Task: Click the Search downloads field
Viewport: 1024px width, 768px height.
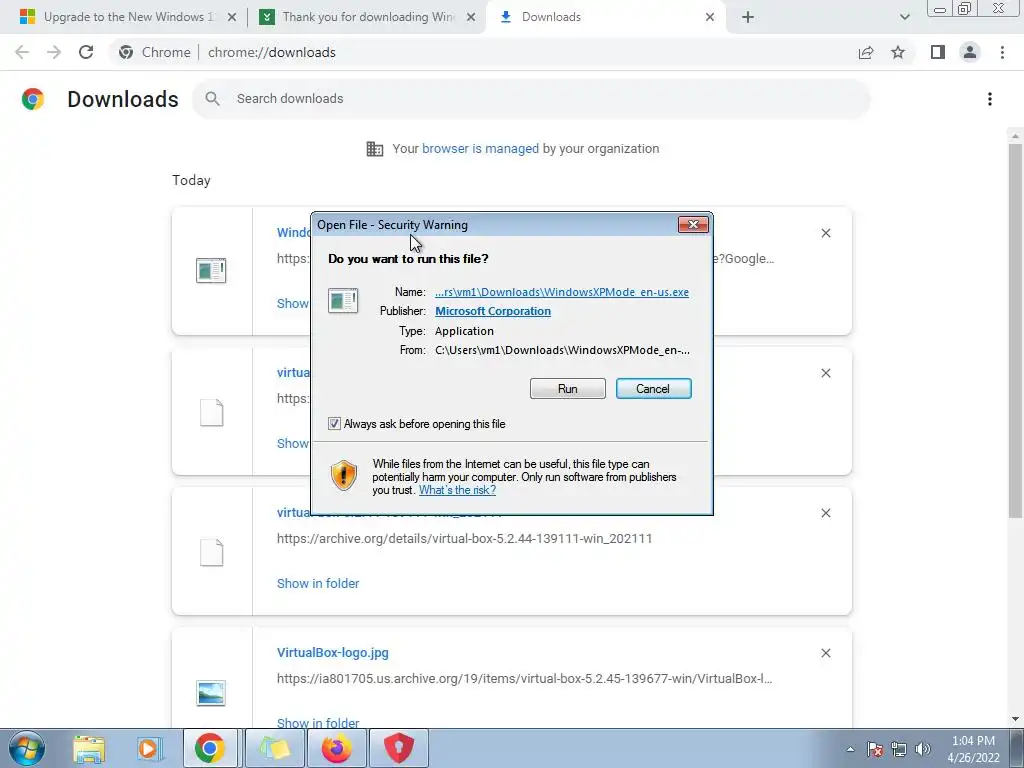Action: (x=531, y=99)
